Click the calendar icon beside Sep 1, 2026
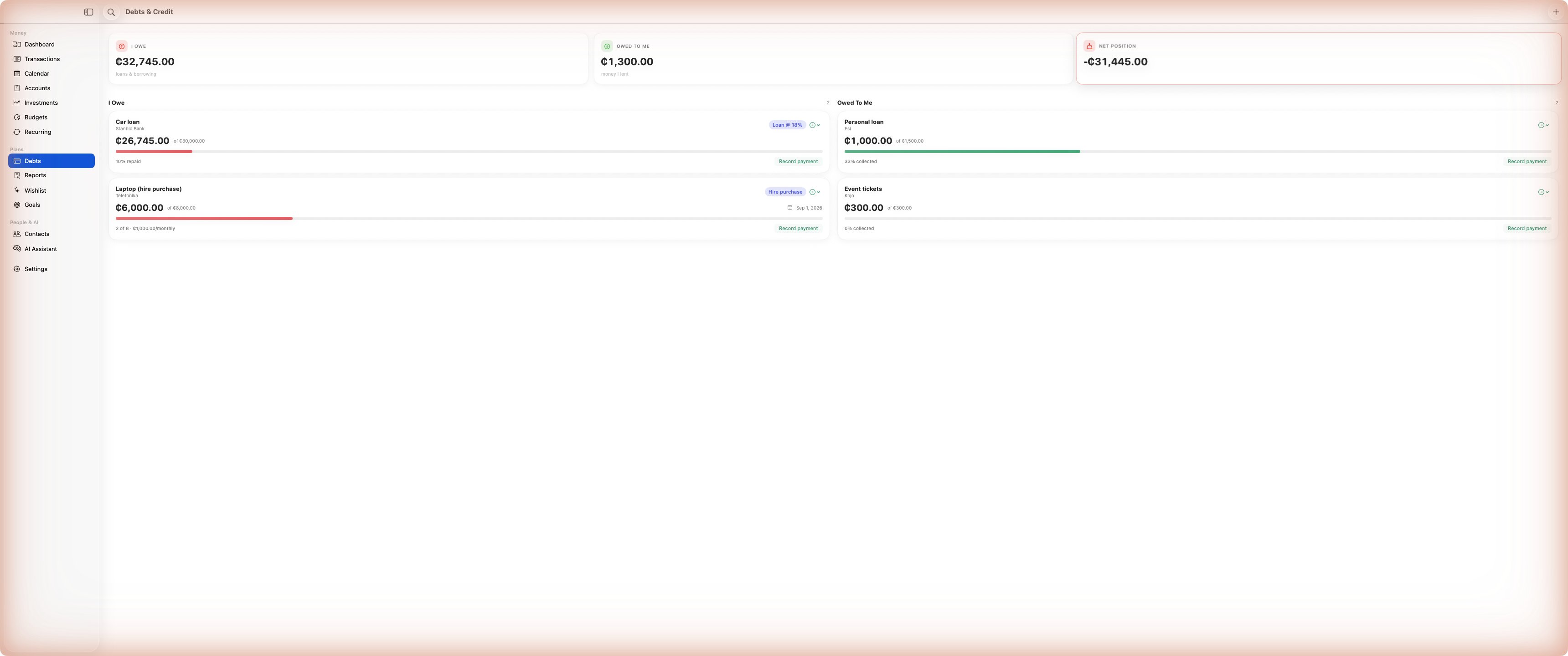 pos(790,208)
